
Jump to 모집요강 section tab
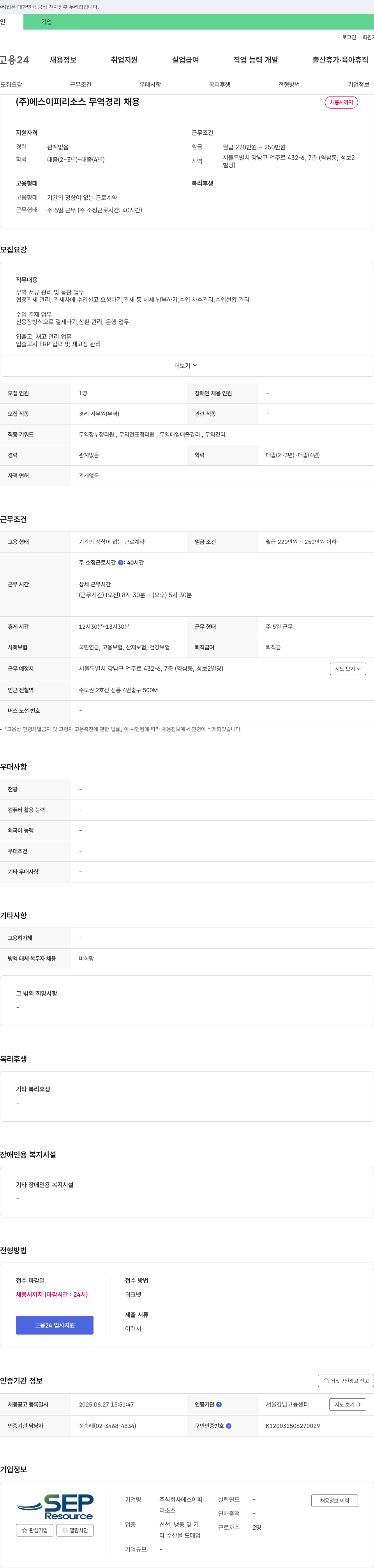coord(12,84)
